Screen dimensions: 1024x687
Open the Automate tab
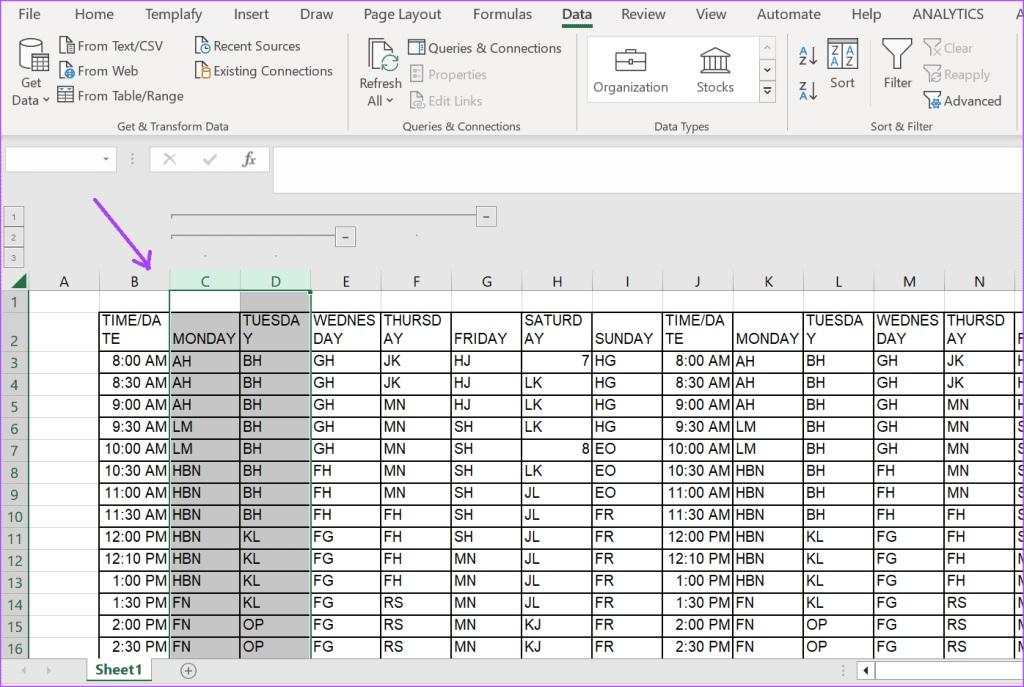pos(788,14)
